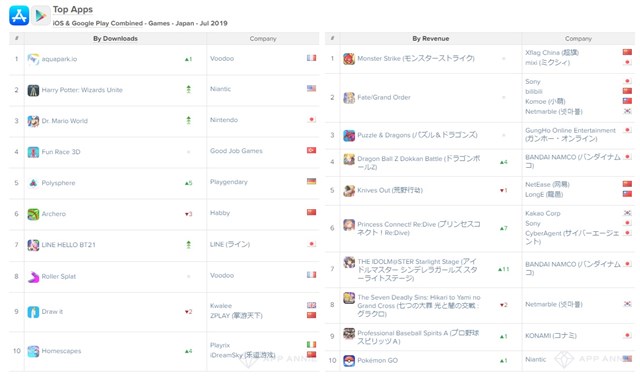Click the Google Play store icon
The height and width of the screenshot is (376, 640).
click(41, 16)
